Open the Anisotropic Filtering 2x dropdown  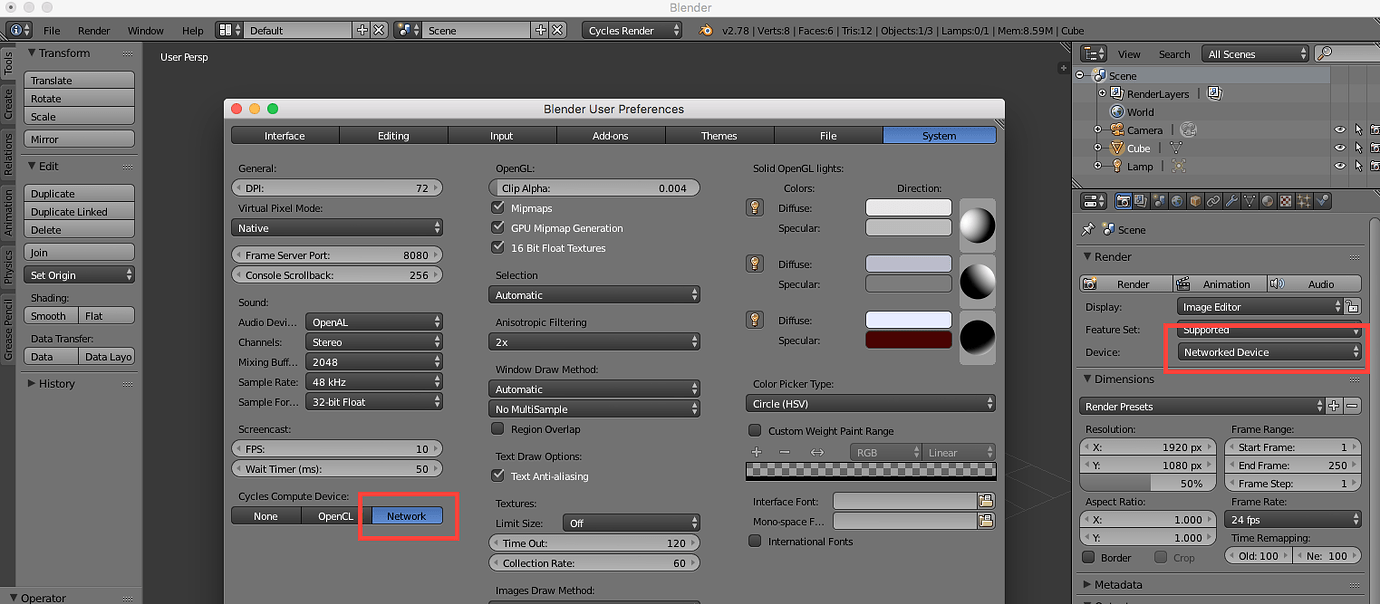594,342
